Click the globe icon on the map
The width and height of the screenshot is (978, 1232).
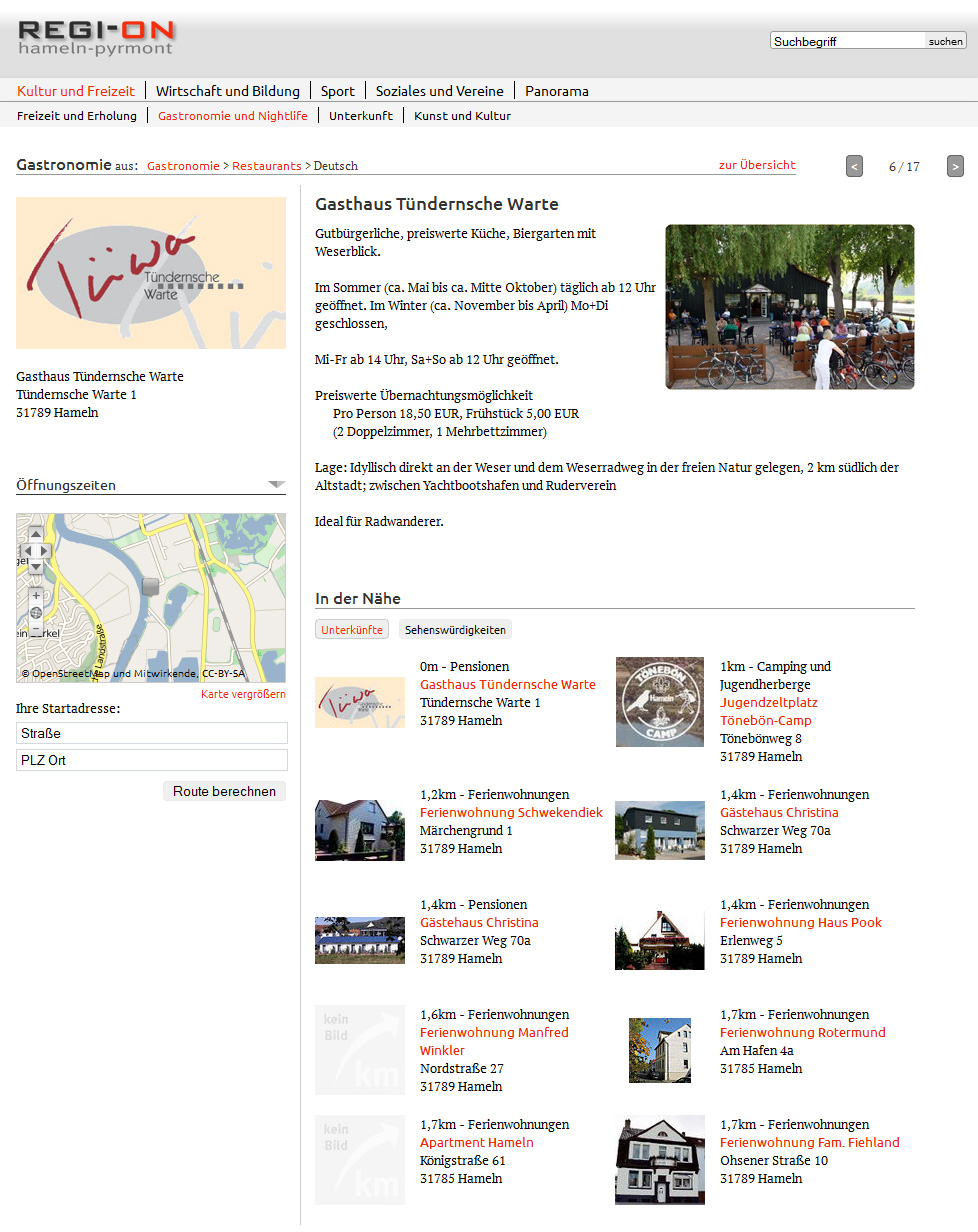(36, 612)
